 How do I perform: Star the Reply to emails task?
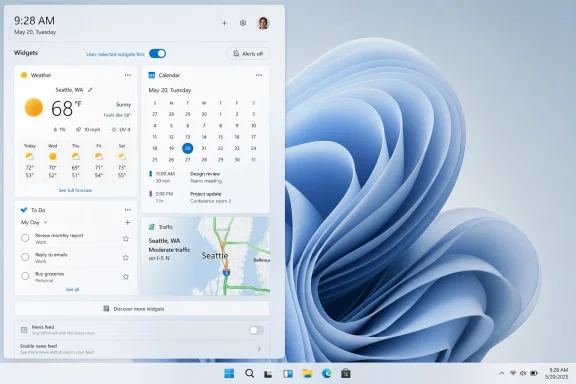pos(126,258)
